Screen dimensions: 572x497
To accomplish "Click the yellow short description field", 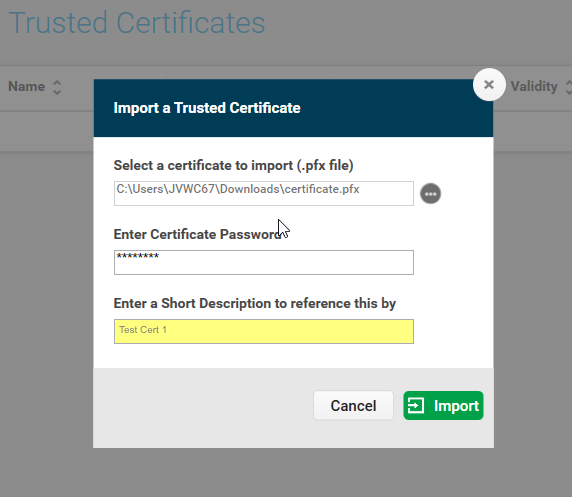I will tap(264, 331).
